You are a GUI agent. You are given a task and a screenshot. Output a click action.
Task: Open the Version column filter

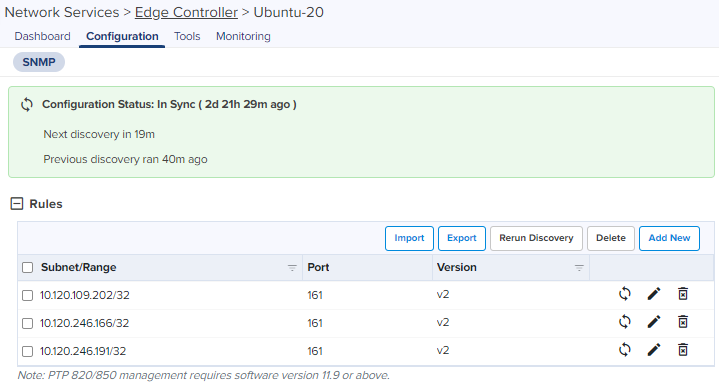[x=579, y=268]
